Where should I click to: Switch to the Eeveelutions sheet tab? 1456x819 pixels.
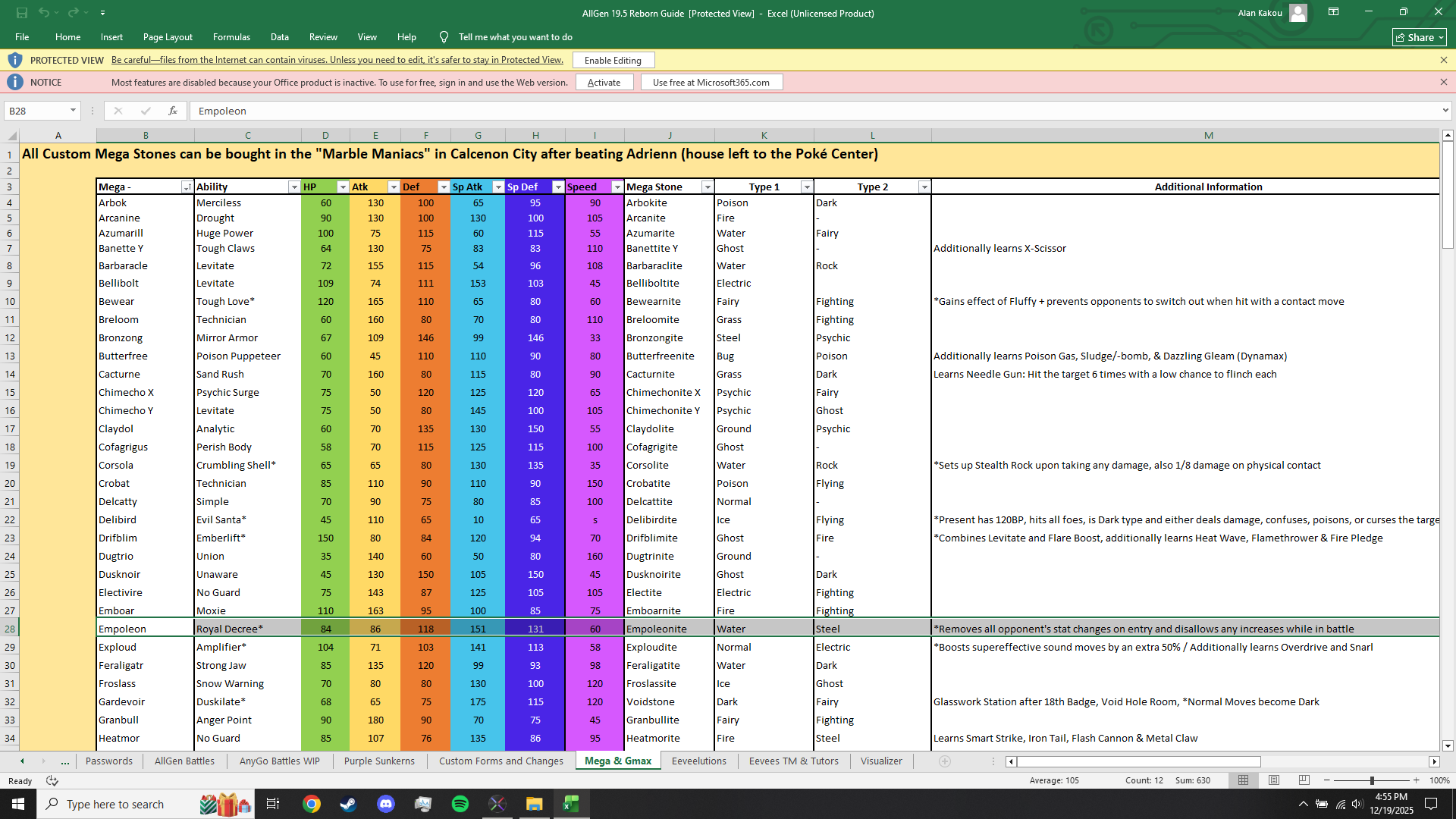pos(698,761)
